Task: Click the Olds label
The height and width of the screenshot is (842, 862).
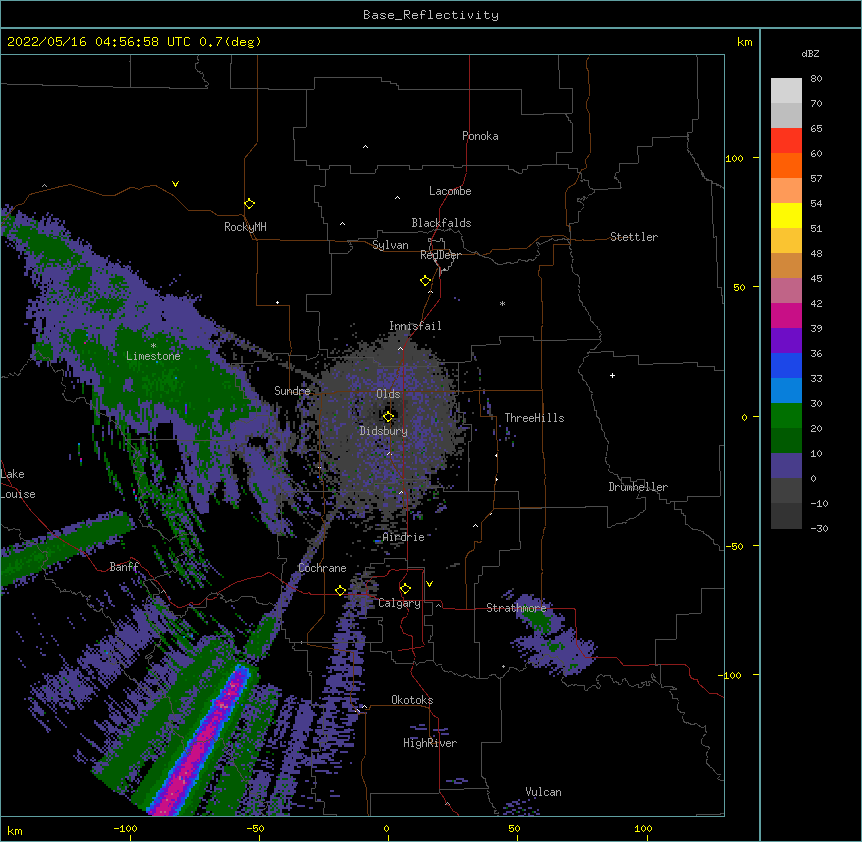Action: tap(388, 394)
